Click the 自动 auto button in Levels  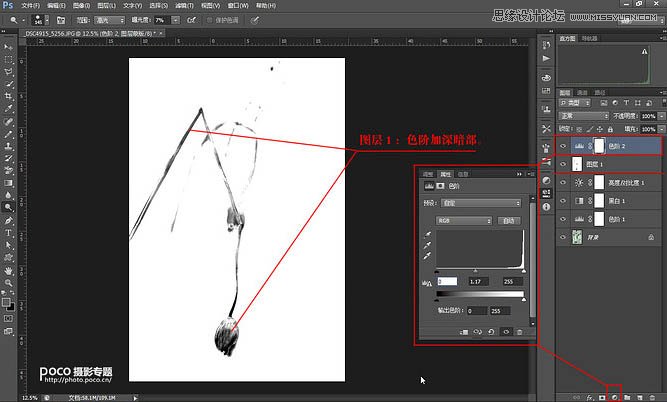point(510,219)
